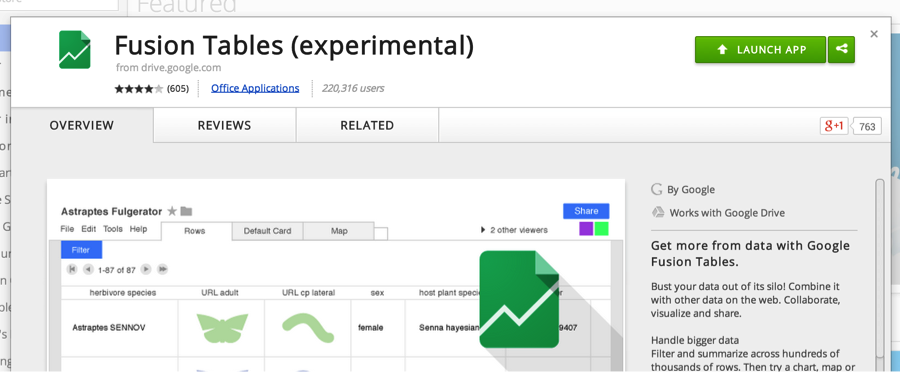Click the 'sex' column header
Viewport: 900px width, 372px height.
(x=377, y=293)
